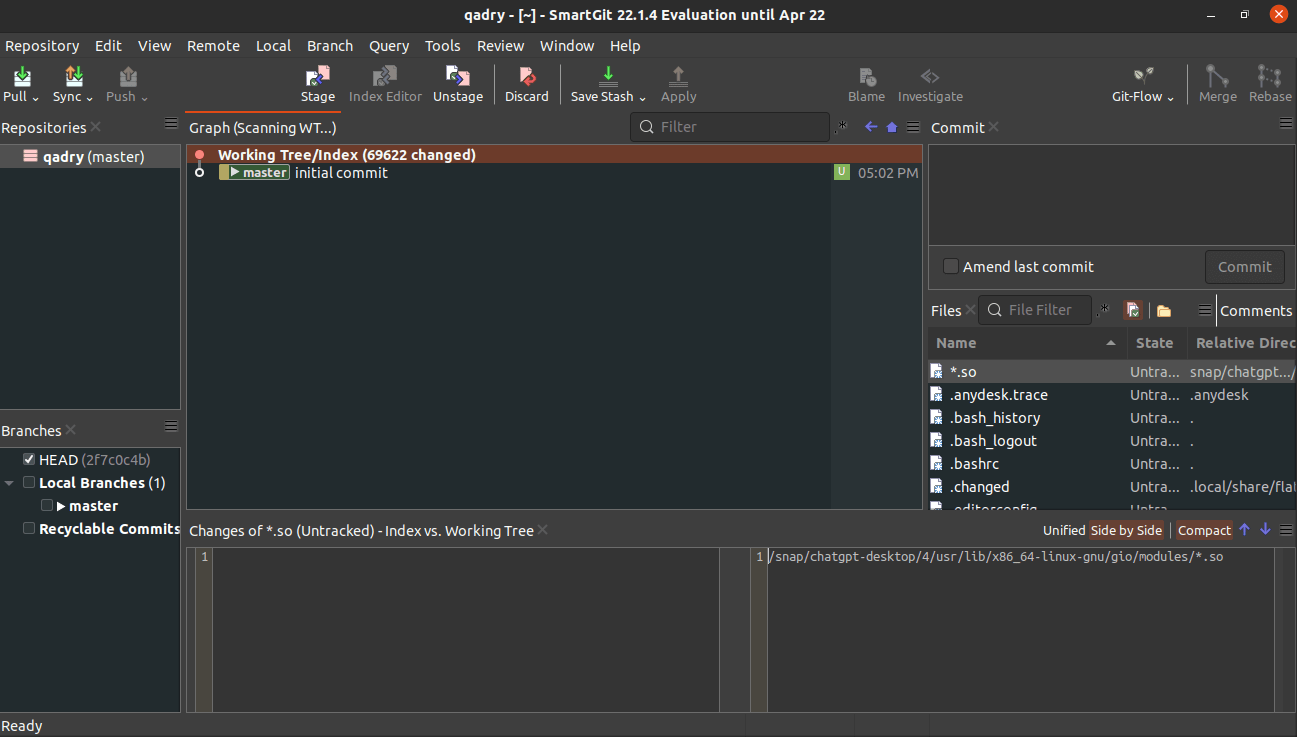
Task: Open the Query menu
Action: tap(389, 46)
